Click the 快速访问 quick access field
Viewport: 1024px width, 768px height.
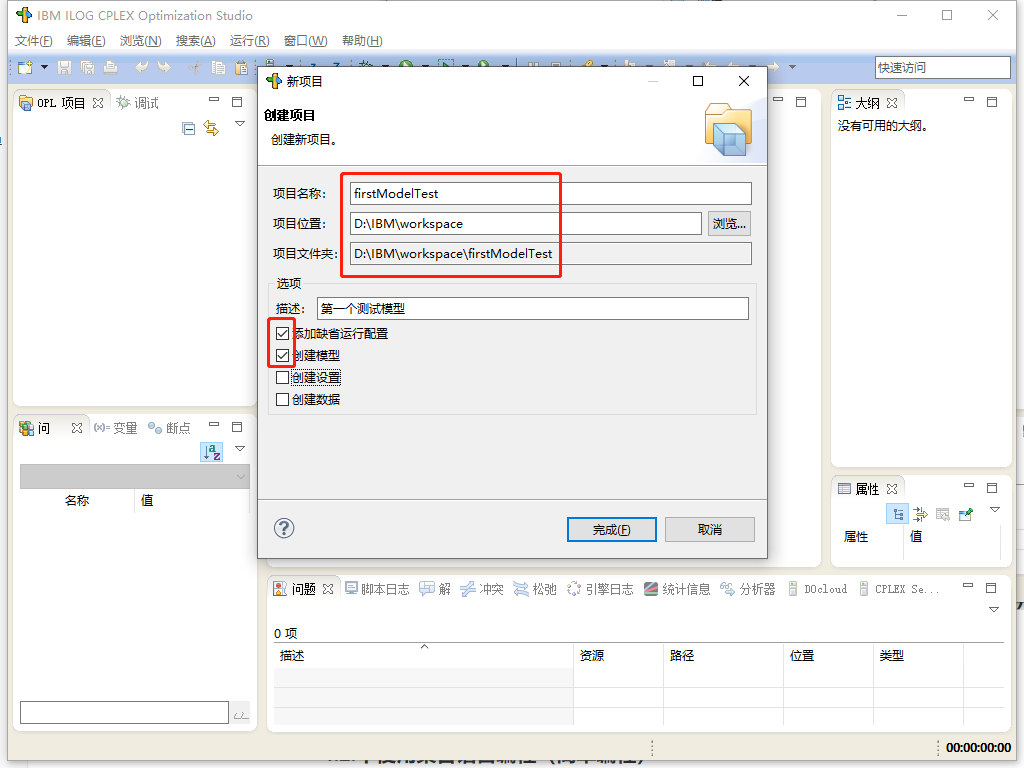[942, 67]
